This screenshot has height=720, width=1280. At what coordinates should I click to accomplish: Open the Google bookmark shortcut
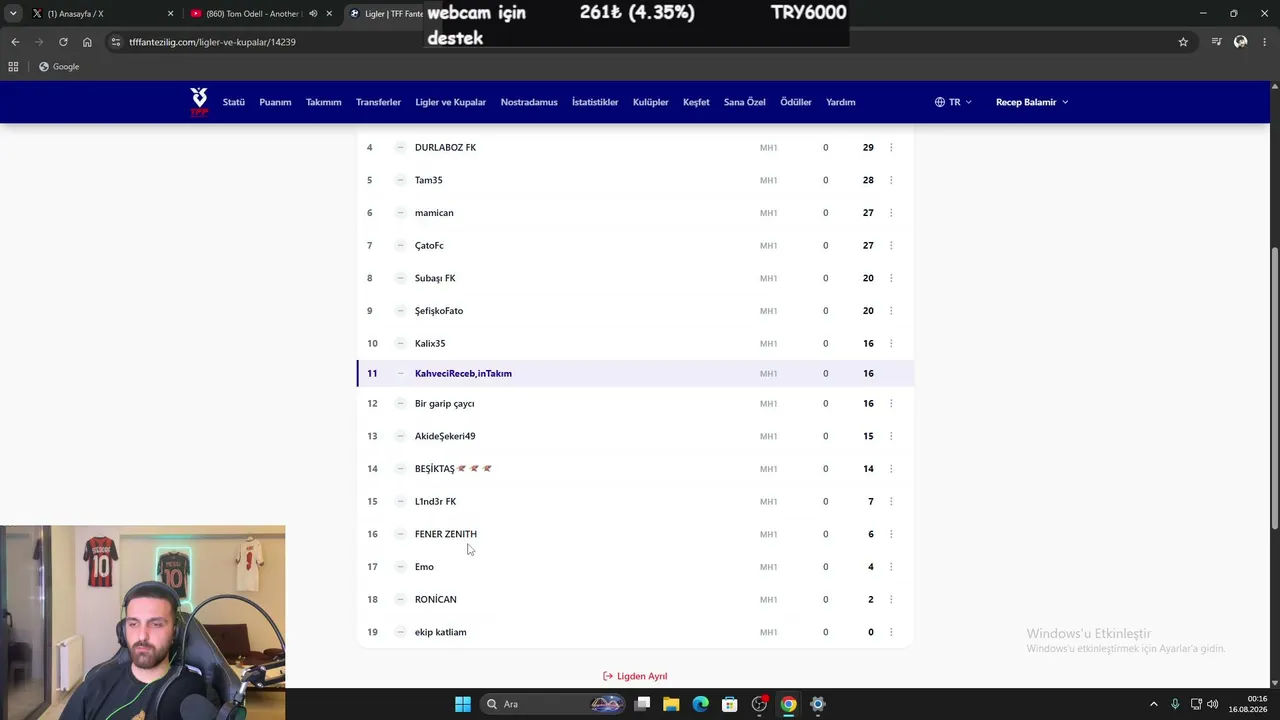coord(59,66)
